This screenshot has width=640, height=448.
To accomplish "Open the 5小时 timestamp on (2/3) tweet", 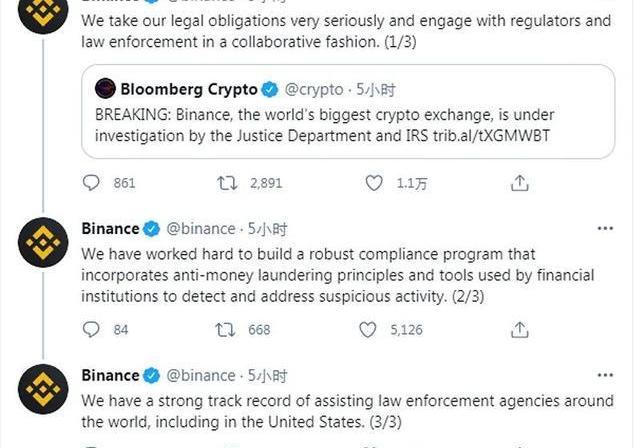I will 267,228.
